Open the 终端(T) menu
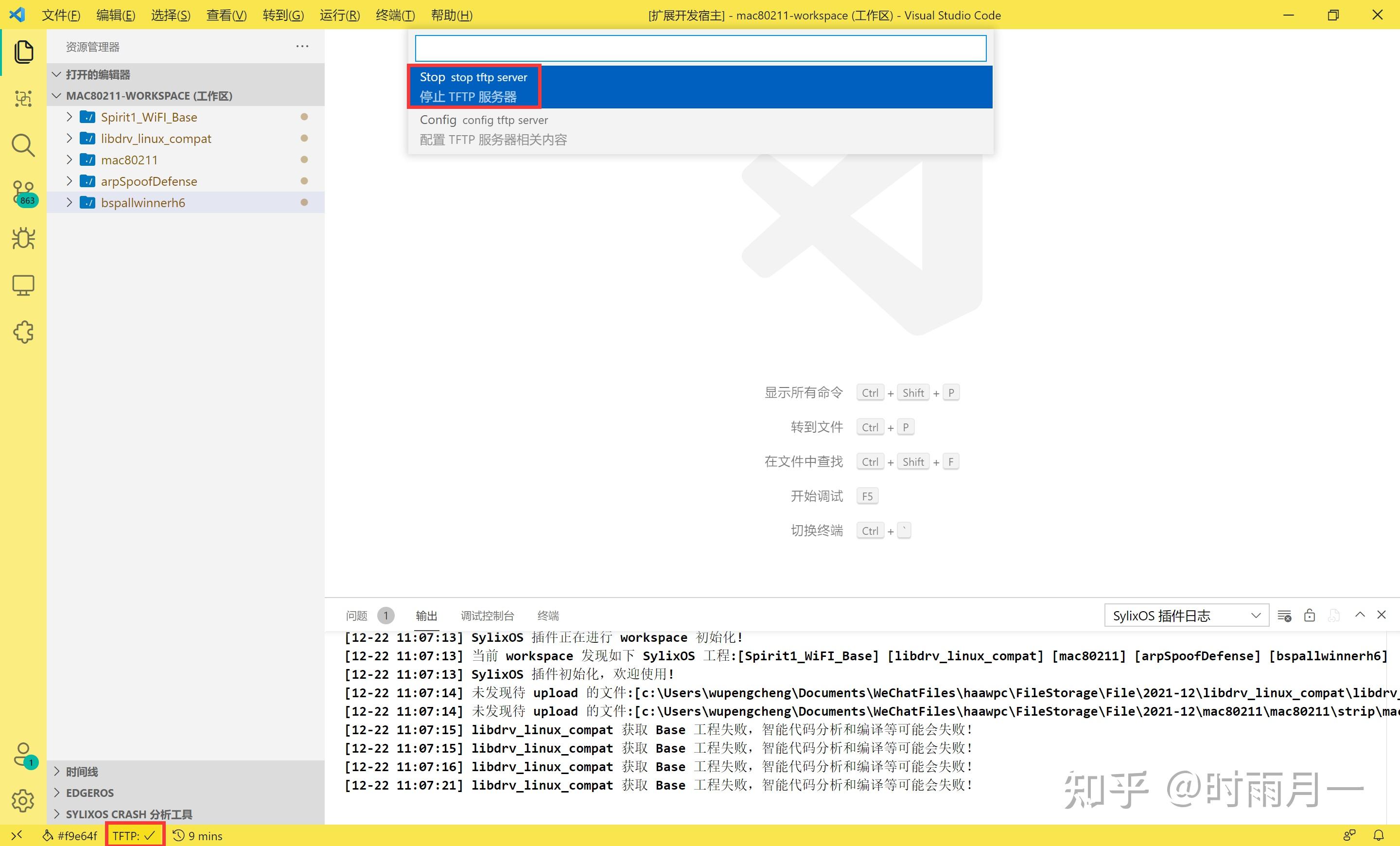 (x=396, y=16)
